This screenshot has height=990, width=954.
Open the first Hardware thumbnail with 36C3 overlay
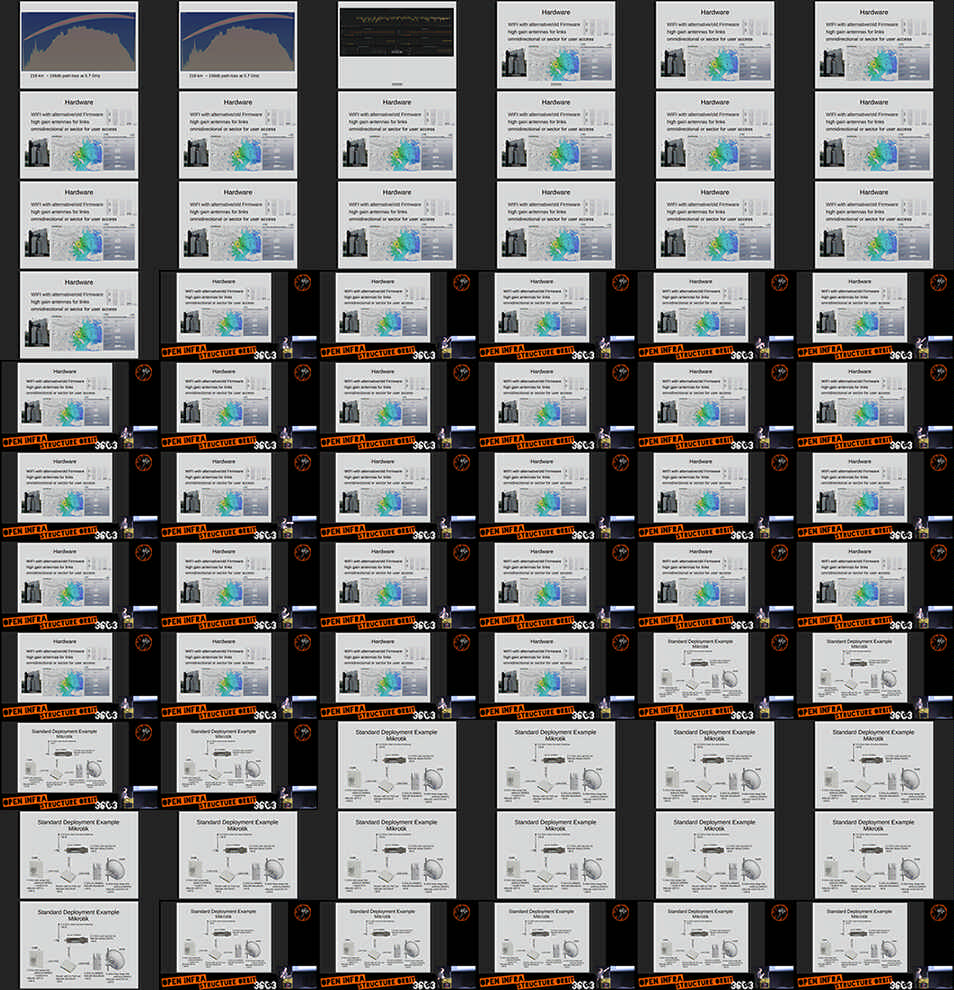tap(238, 314)
